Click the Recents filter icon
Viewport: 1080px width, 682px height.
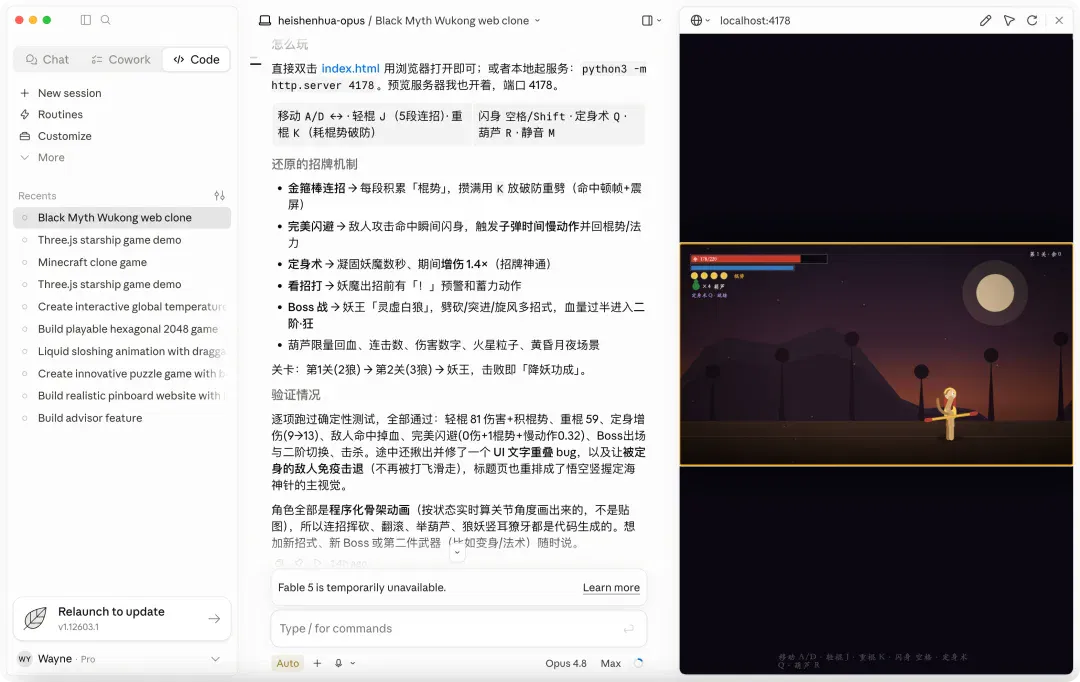tap(220, 196)
